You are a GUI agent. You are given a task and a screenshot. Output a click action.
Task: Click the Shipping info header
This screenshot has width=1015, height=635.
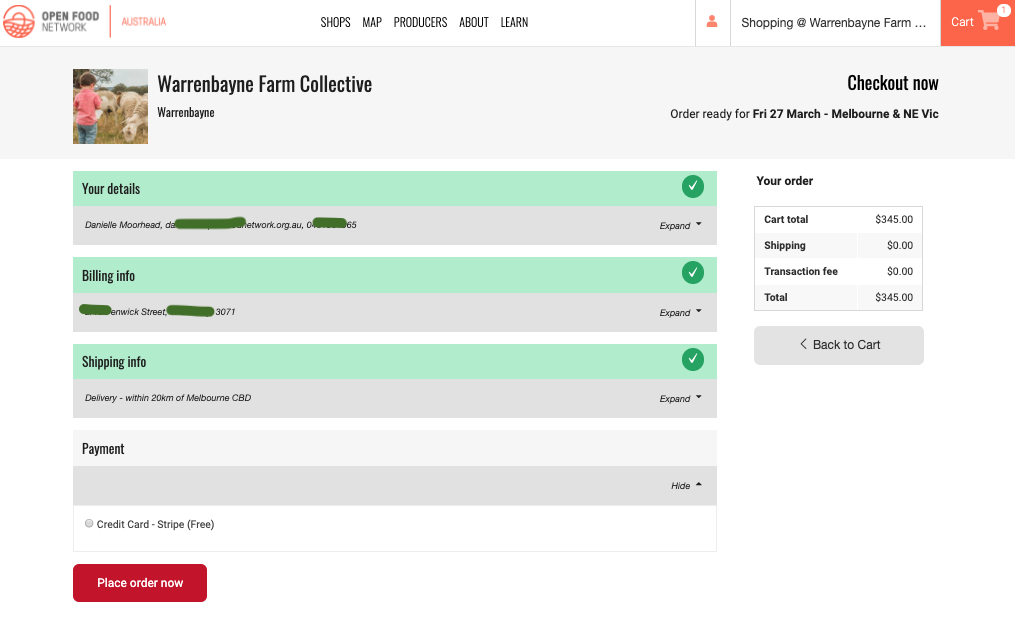coord(395,361)
